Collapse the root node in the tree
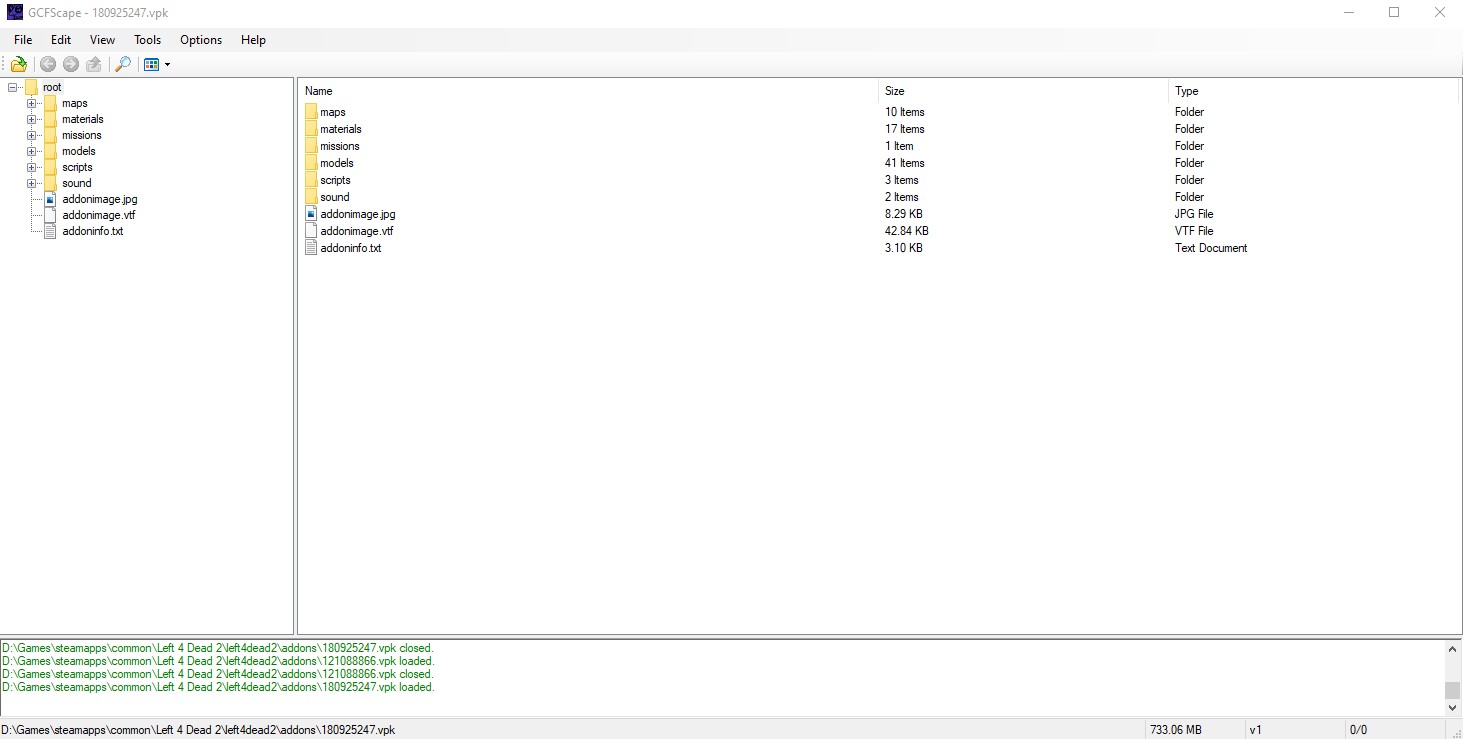 12,87
